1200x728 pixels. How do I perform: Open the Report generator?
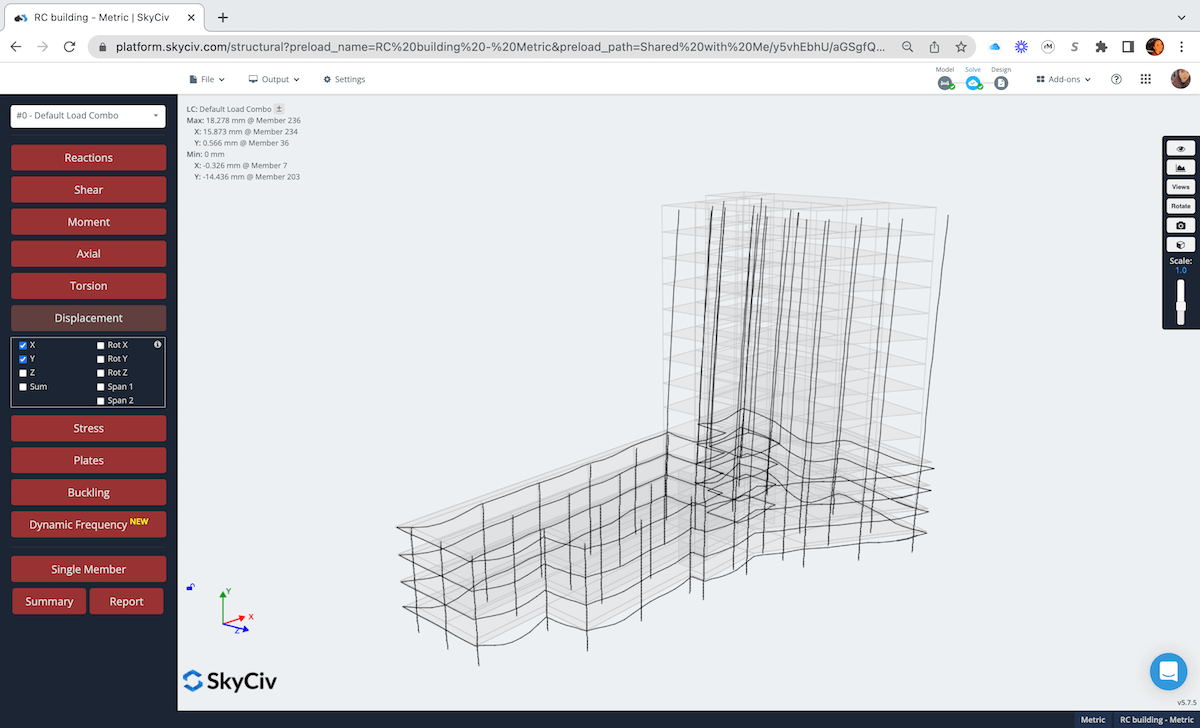coord(126,601)
